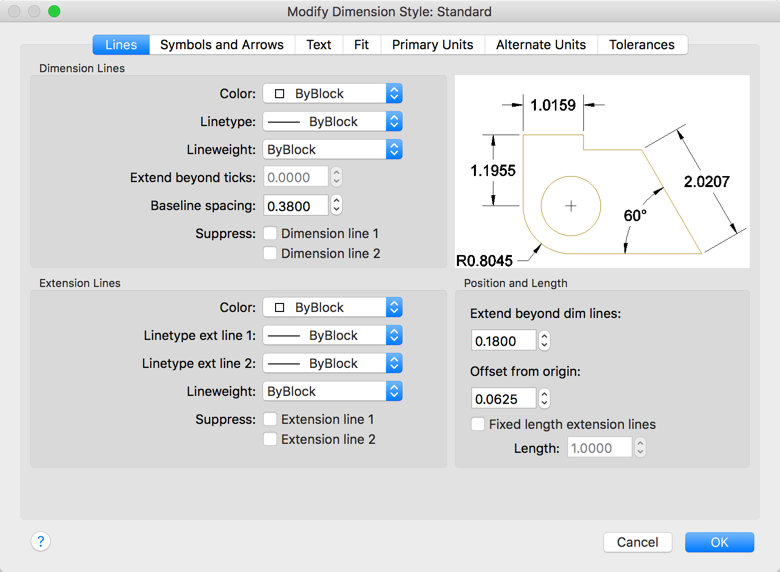This screenshot has width=780, height=572.
Task: Click the Cancel button
Action: click(637, 542)
